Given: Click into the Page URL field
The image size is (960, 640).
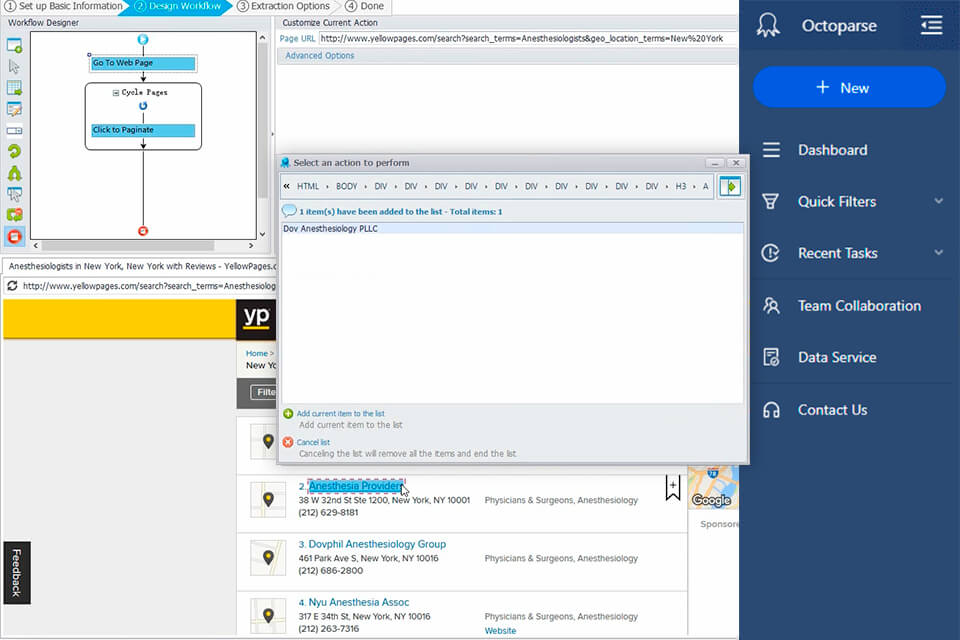Looking at the screenshot, I should [527, 39].
